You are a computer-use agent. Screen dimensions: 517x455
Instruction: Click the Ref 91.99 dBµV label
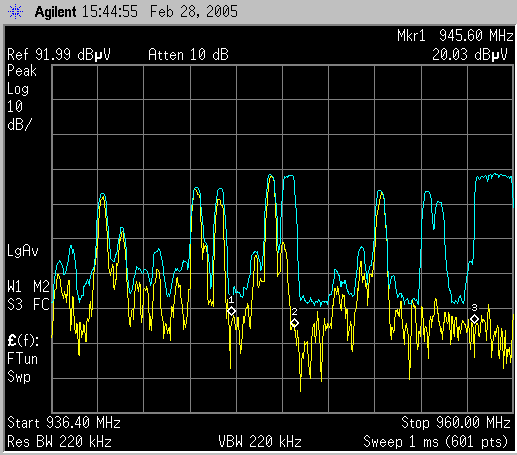pos(59,55)
